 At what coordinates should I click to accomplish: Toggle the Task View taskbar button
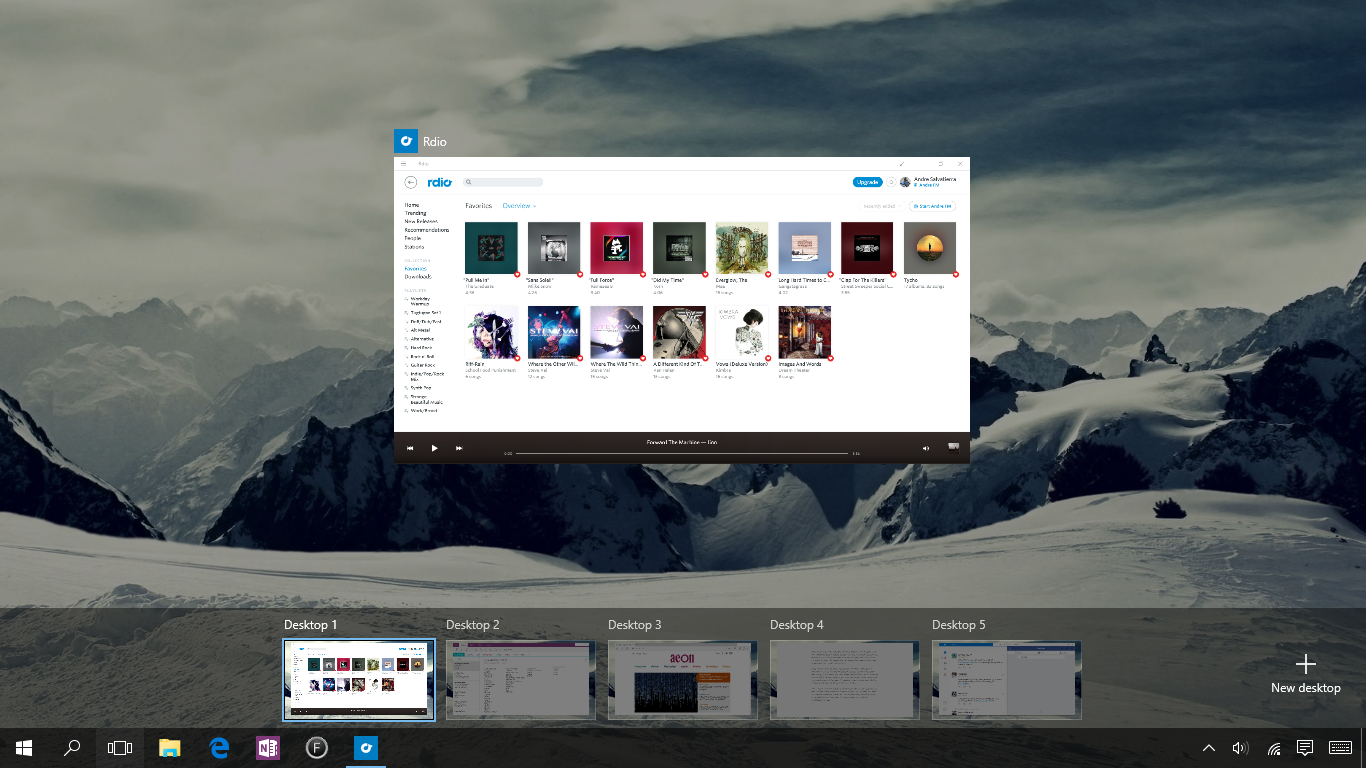click(120, 747)
